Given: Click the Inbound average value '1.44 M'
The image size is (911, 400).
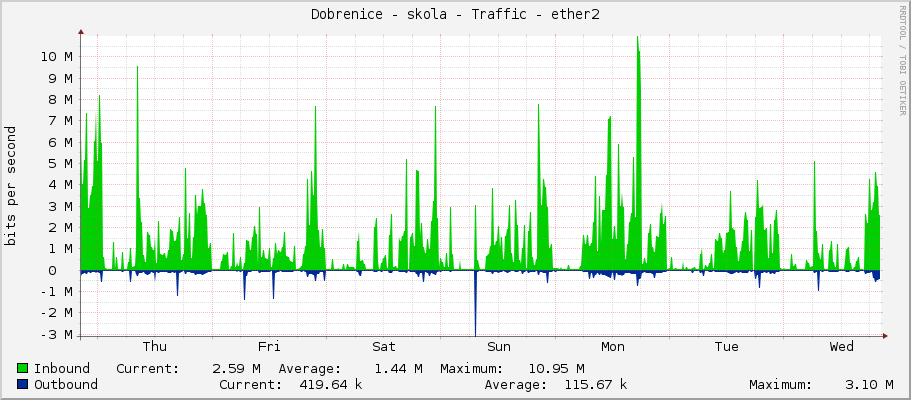Looking at the screenshot, I should coord(398,369).
